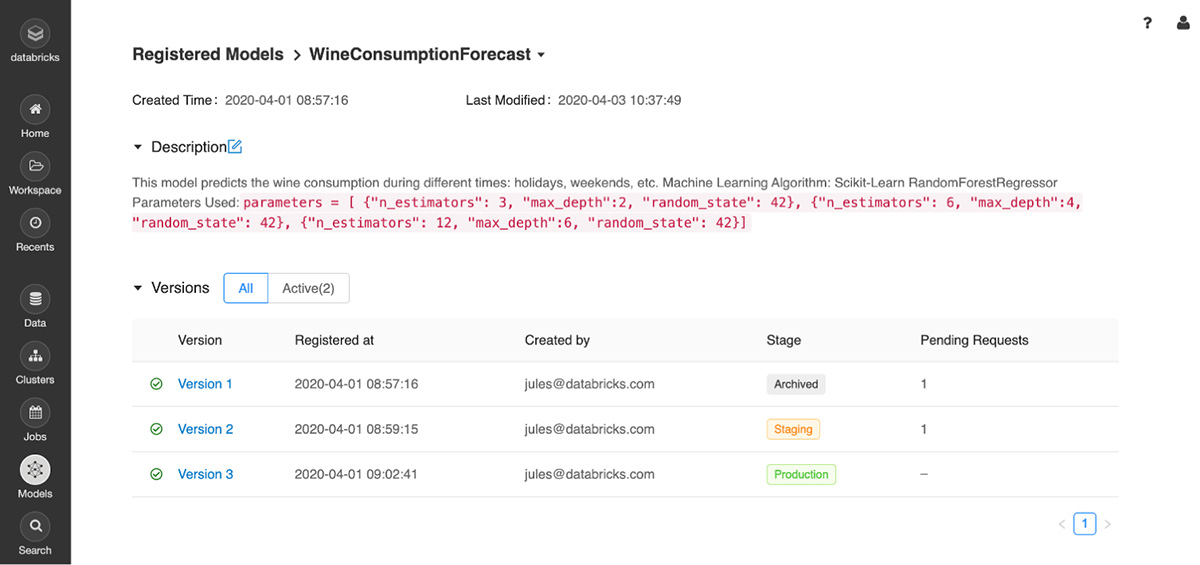1200x565 pixels.
Task: Click page 1 pagination button
Action: click(1085, 523)
